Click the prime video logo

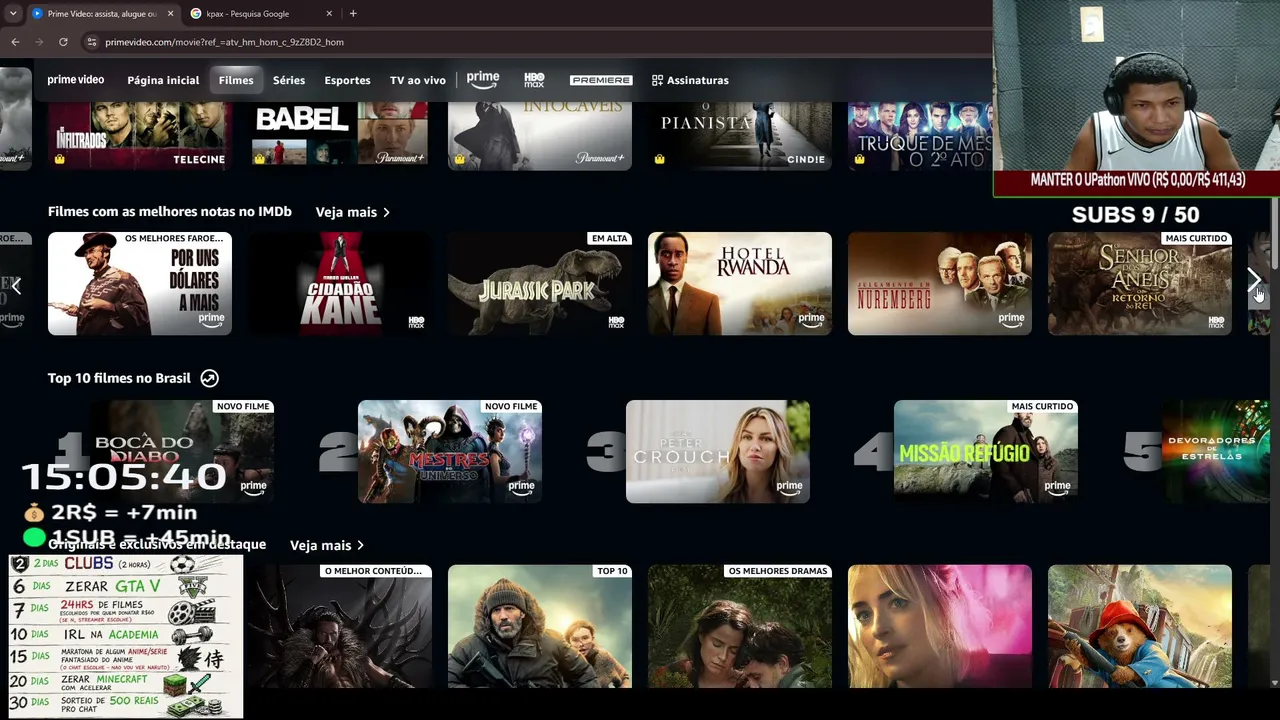click(x=76, y=80)
